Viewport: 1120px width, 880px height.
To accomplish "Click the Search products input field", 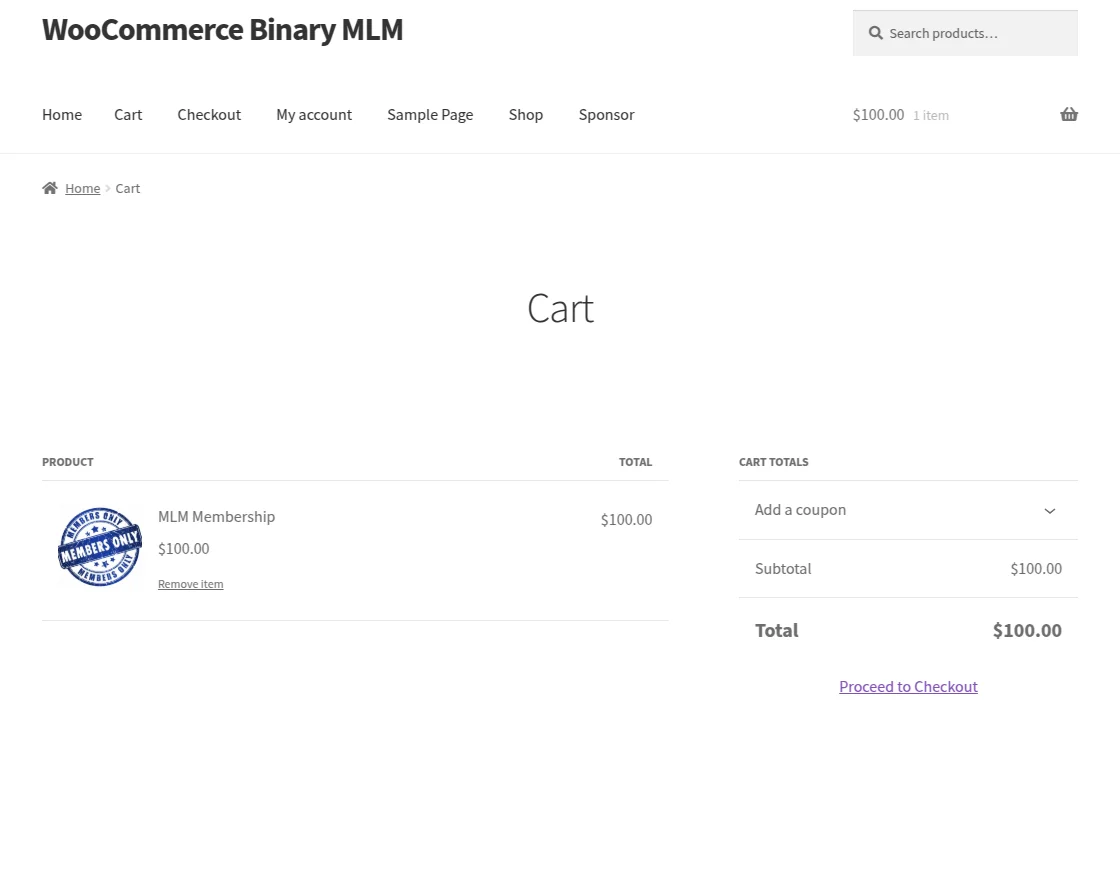I will (960, 33).
